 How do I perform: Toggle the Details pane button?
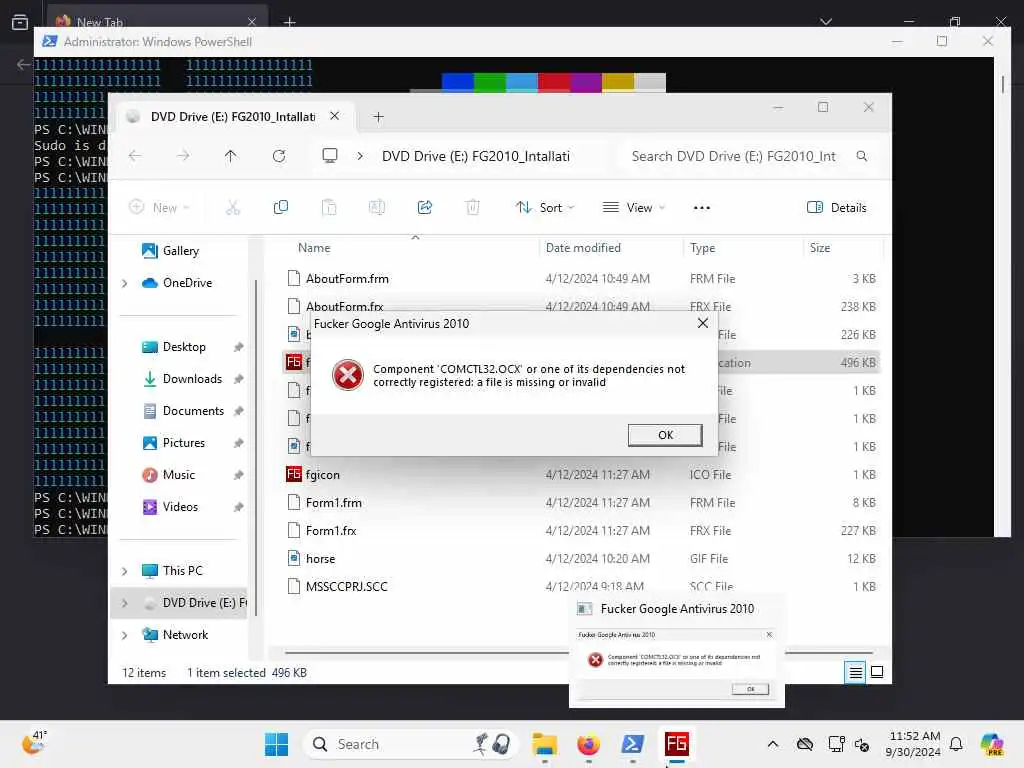(837, 208)
